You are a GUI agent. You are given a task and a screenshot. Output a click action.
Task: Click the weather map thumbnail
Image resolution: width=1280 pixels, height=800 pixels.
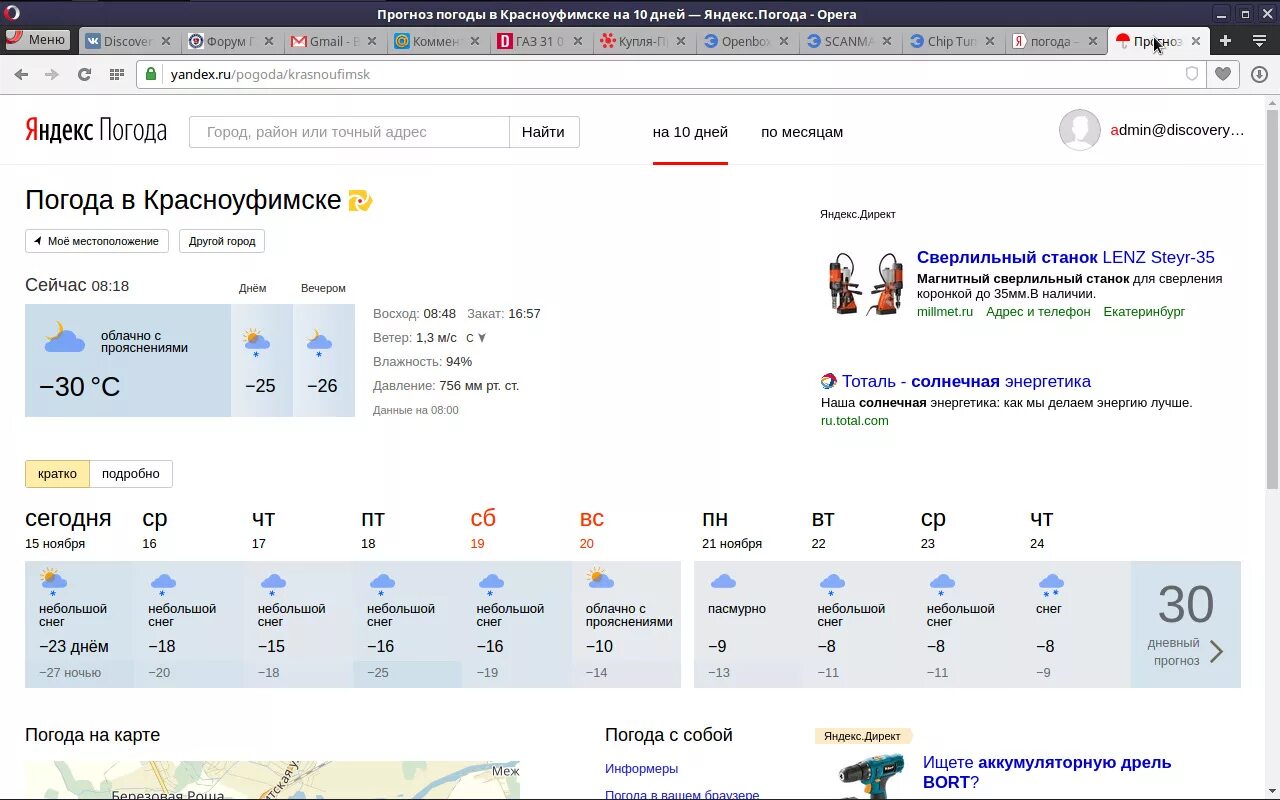point(272,780)
